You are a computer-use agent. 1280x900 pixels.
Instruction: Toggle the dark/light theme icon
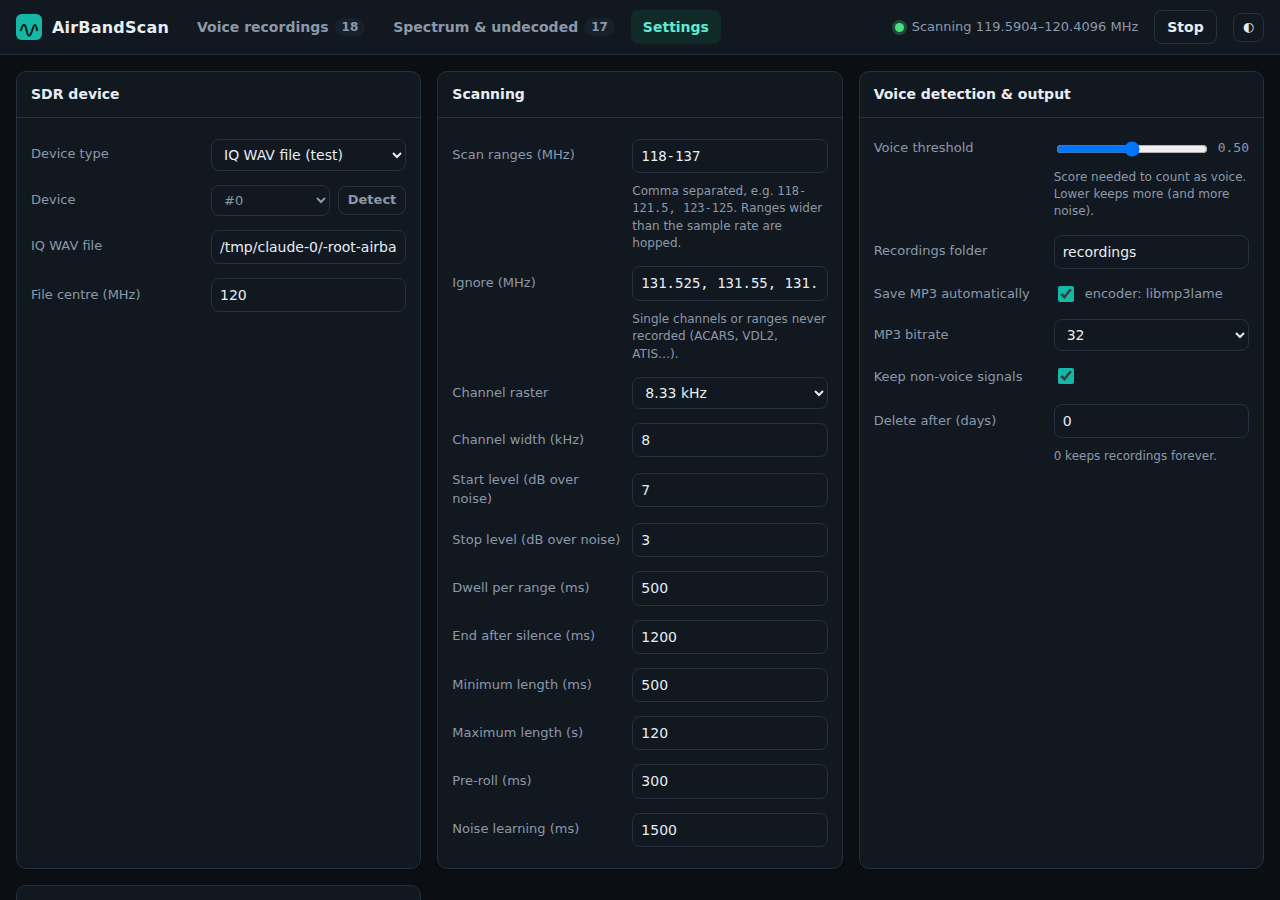tap(1248, 27)
